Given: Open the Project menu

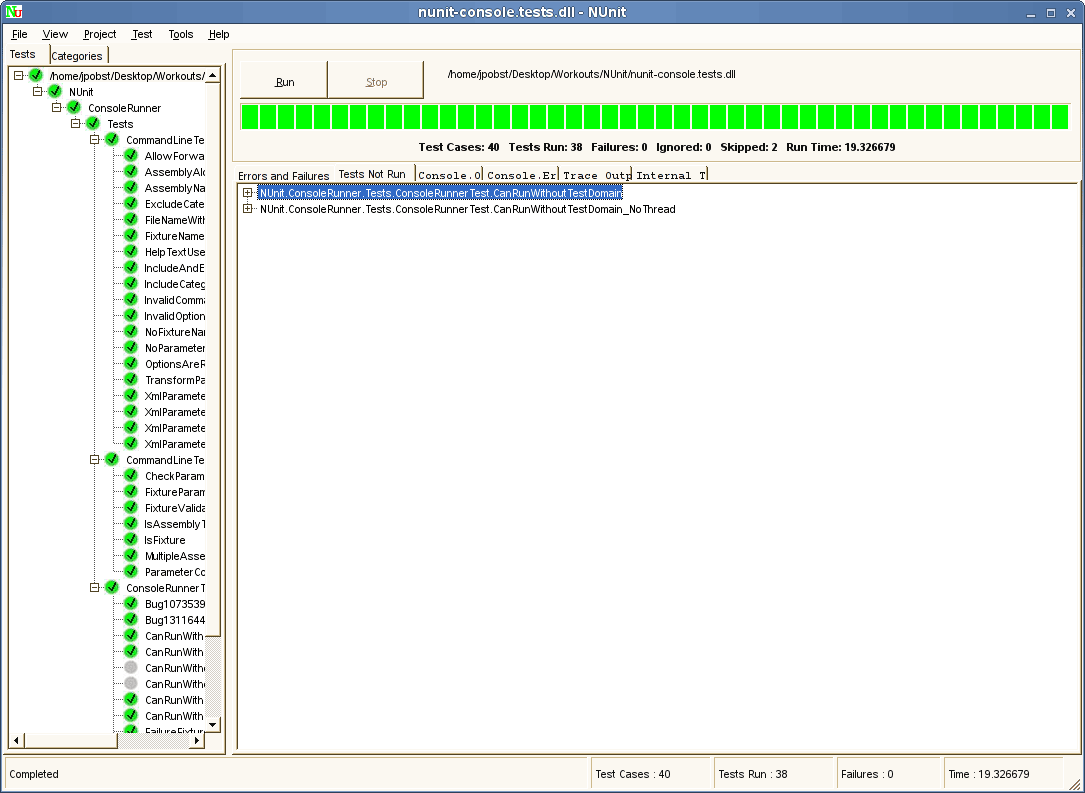Looking at the screenshot, I should [100, 34].
